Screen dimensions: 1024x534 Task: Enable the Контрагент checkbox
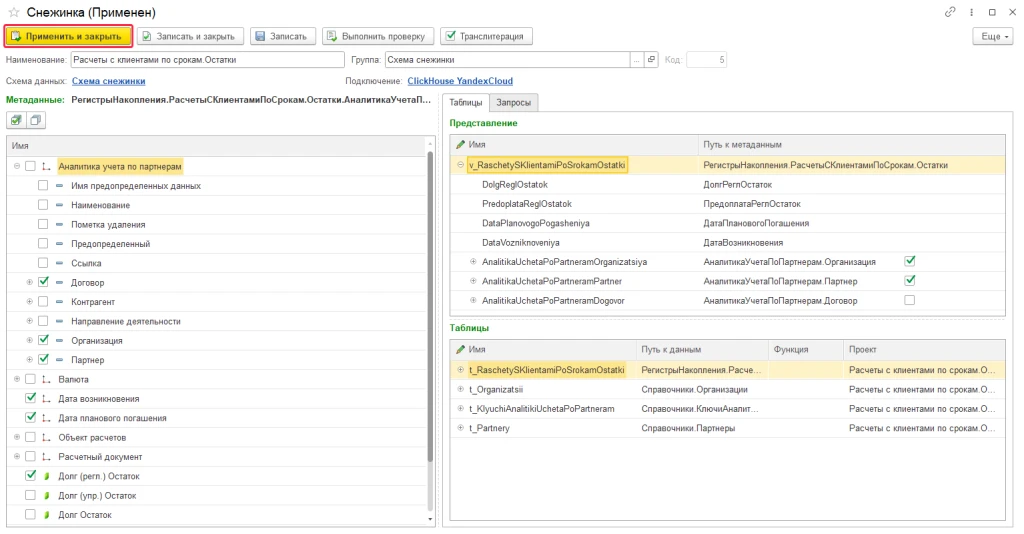[43, 302]
